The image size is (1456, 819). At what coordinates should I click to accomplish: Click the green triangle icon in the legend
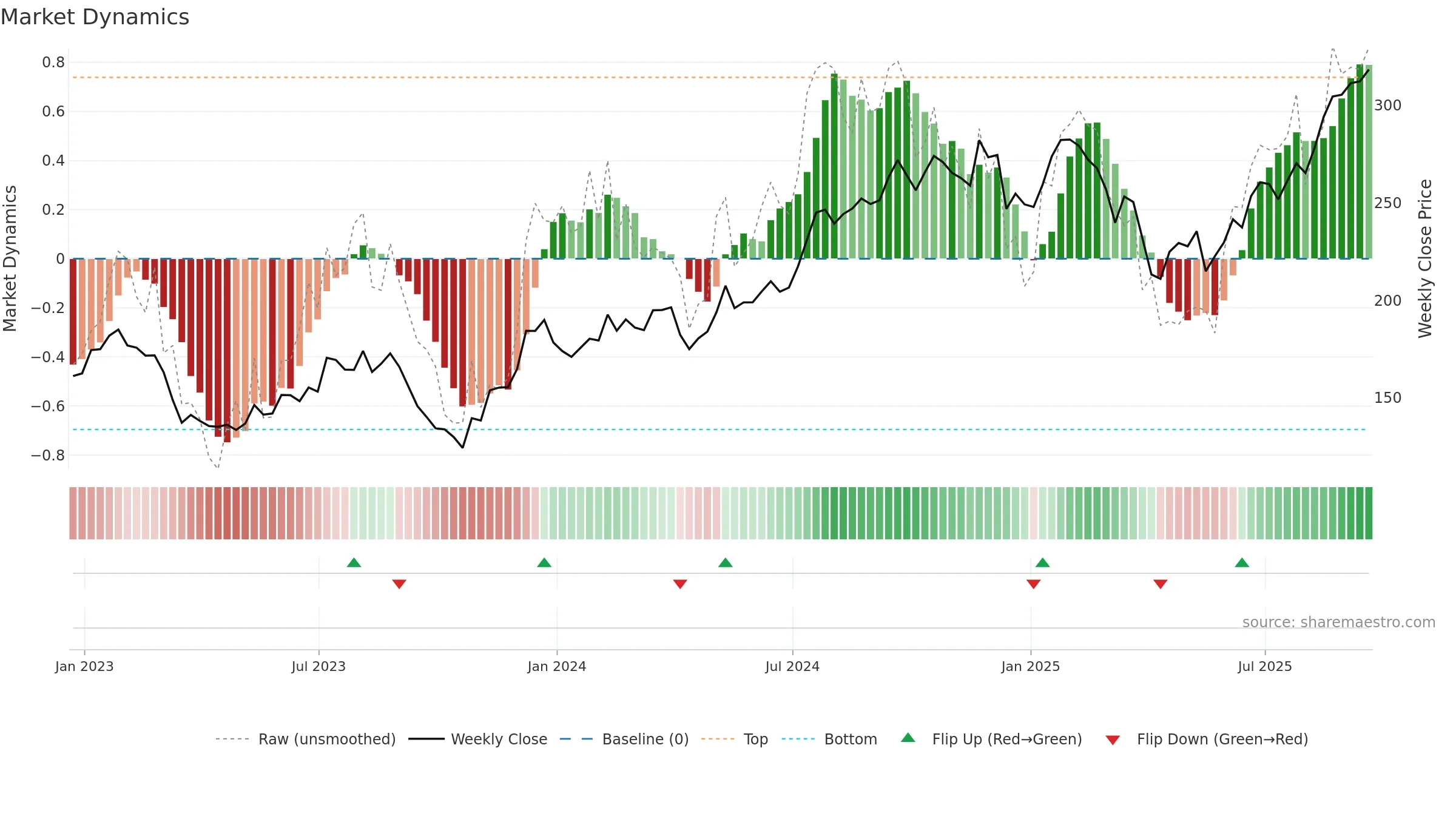click(908, 738)
